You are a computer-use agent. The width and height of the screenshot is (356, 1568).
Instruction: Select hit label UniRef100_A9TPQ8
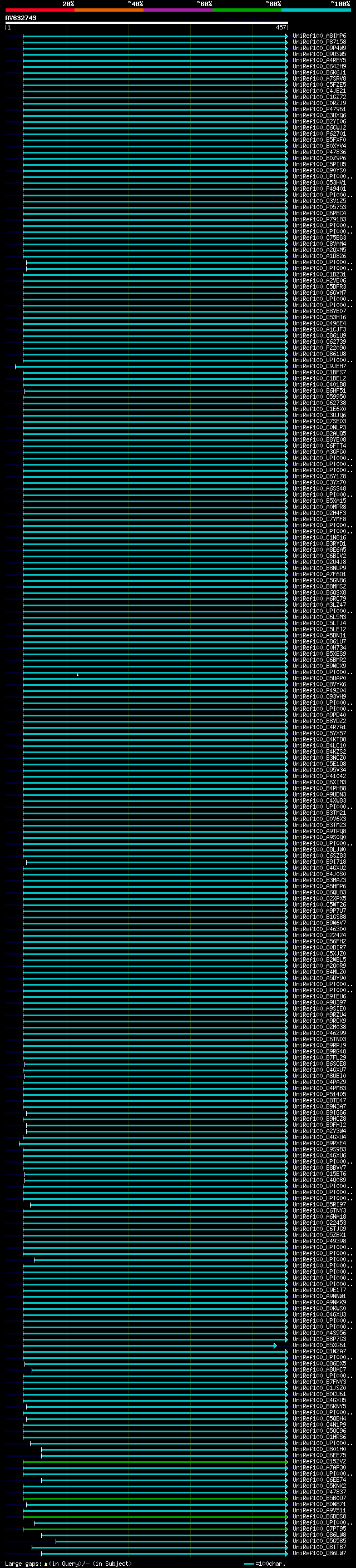point(319,832)
